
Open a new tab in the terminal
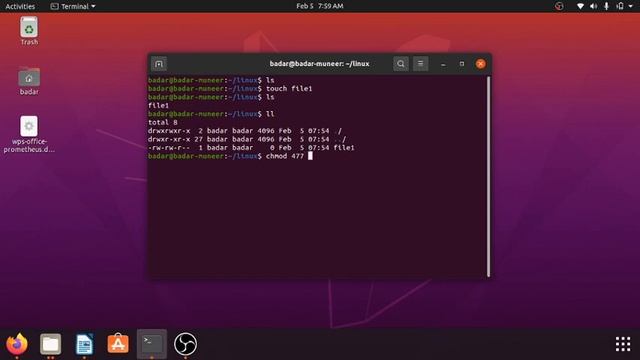click(159, 64)
